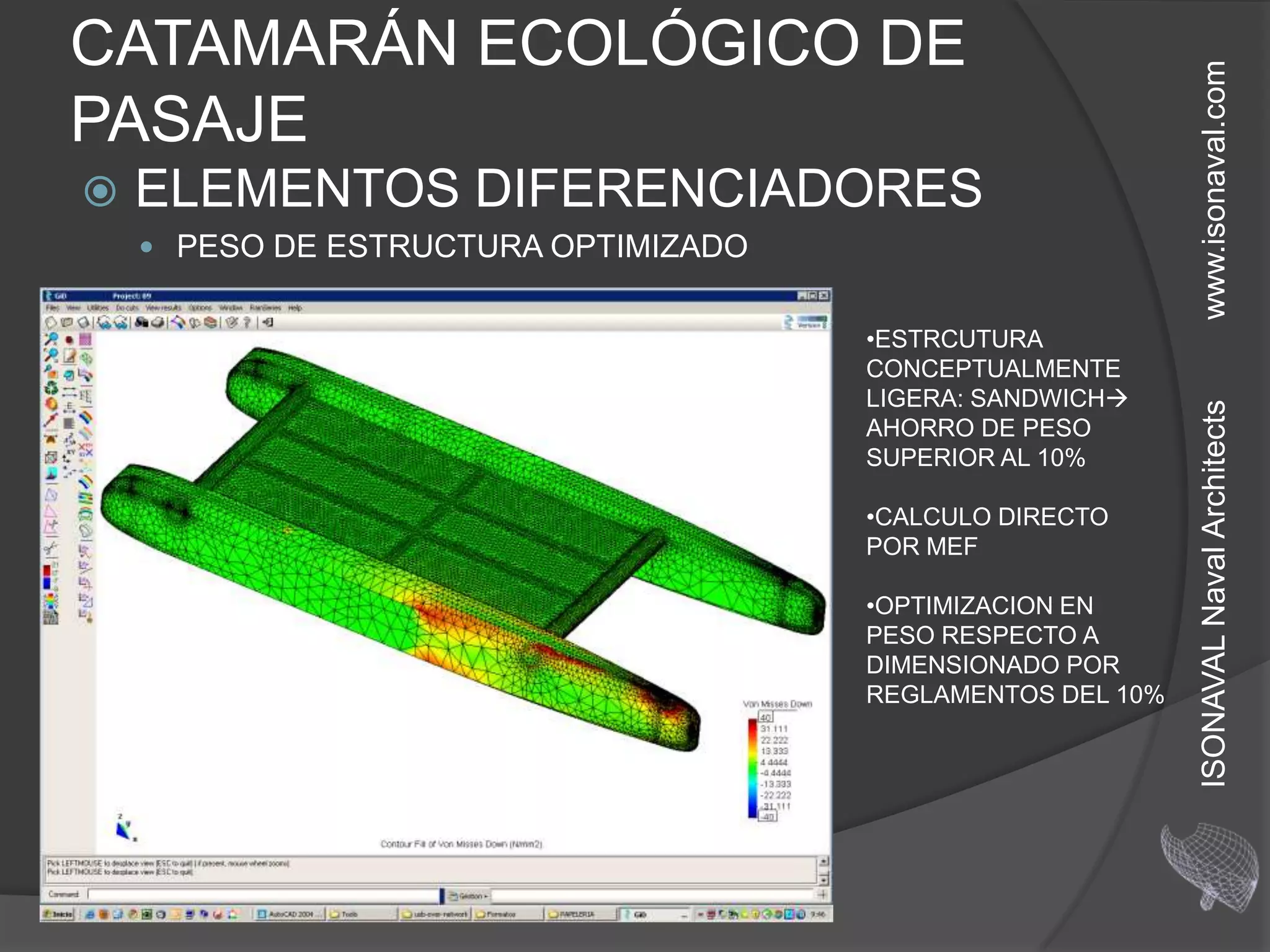This screenshot has height=952, width=1270.
Task: Click the Windows Inicio start button
Action: [x=58, y=914]
